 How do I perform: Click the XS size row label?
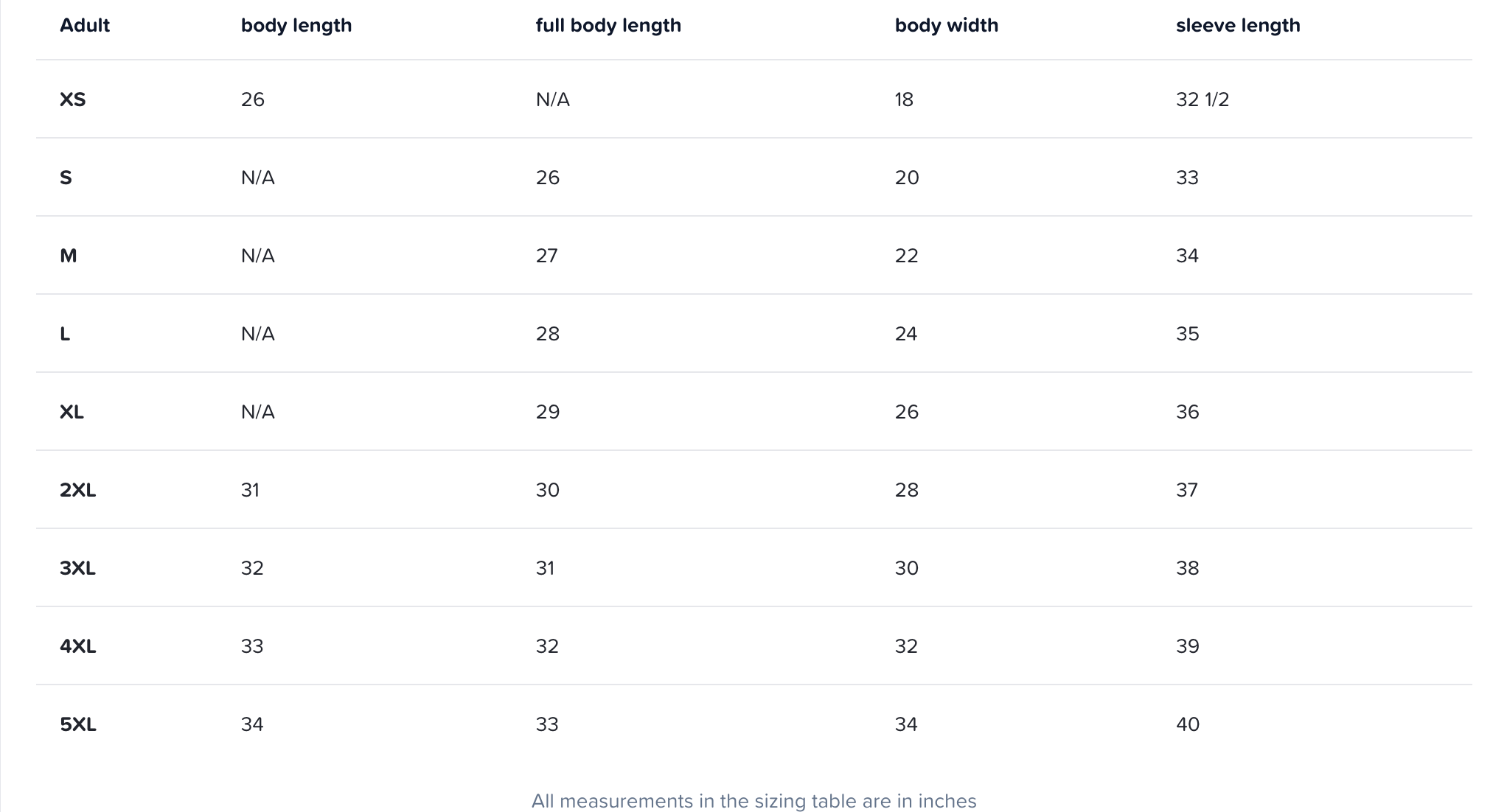[72, 99]
